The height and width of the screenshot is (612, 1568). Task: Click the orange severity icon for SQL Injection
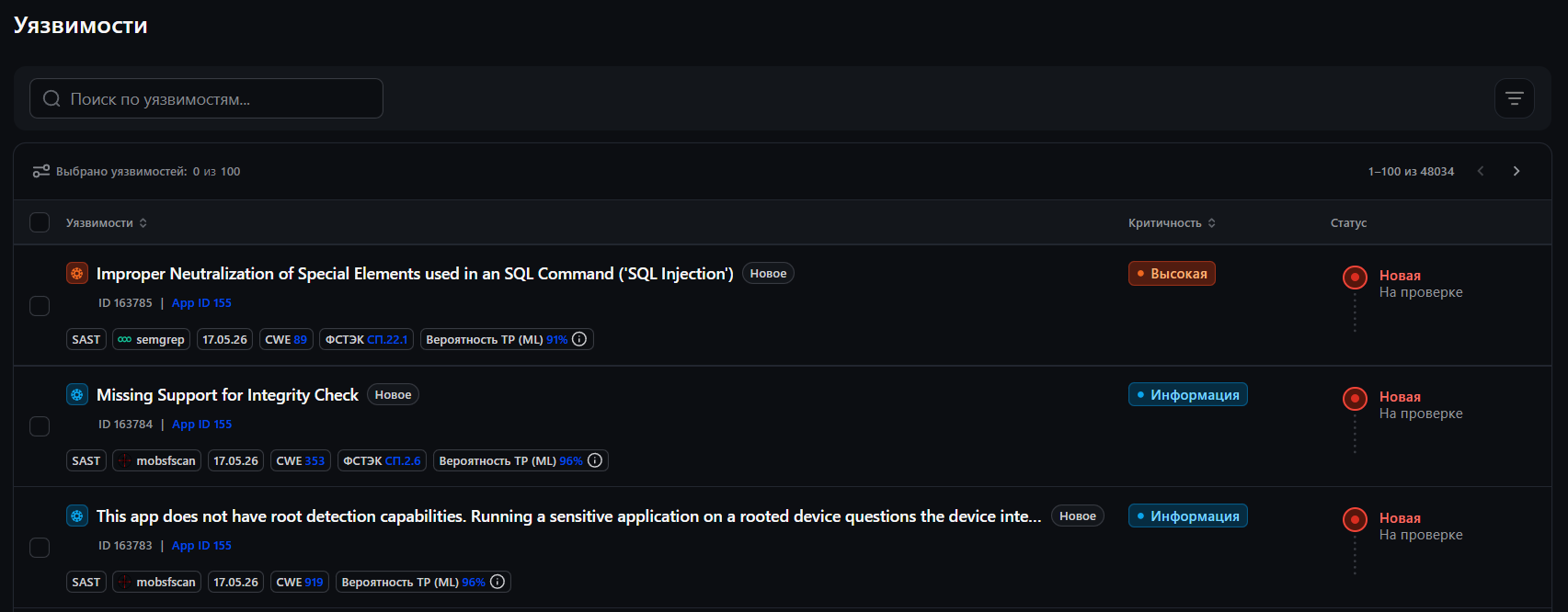[77, 273]
